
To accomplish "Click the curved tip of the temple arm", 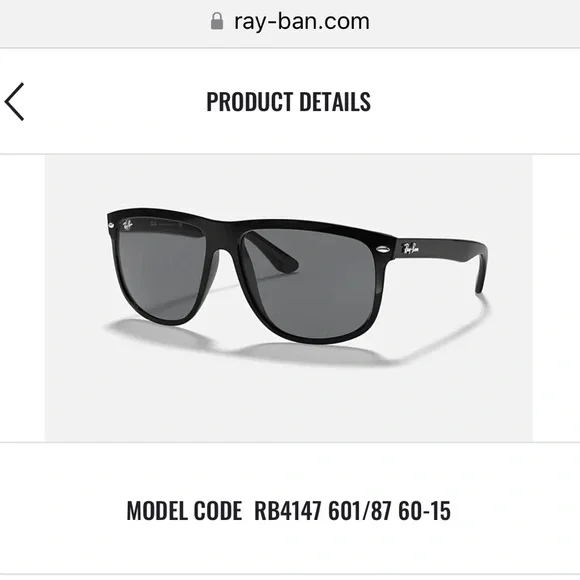I will [481, 270].
